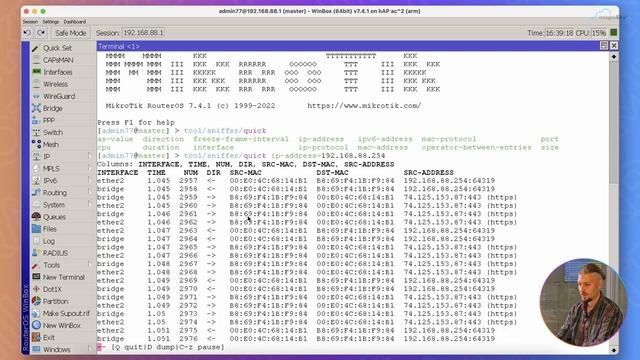Detach the Terminal window with its restore icon

pyautogui.click(x=604, y=46)
